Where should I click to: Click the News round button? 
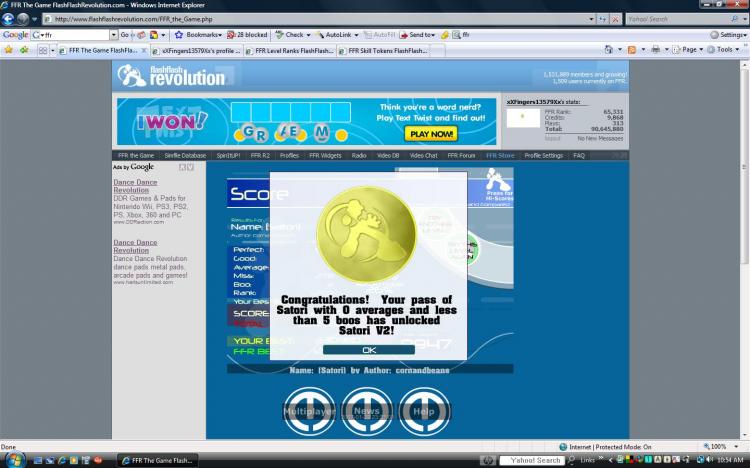[x=367, y=411]
